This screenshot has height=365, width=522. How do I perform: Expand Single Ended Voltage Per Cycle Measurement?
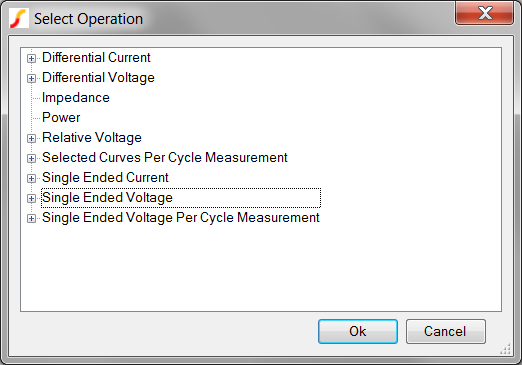31,219
